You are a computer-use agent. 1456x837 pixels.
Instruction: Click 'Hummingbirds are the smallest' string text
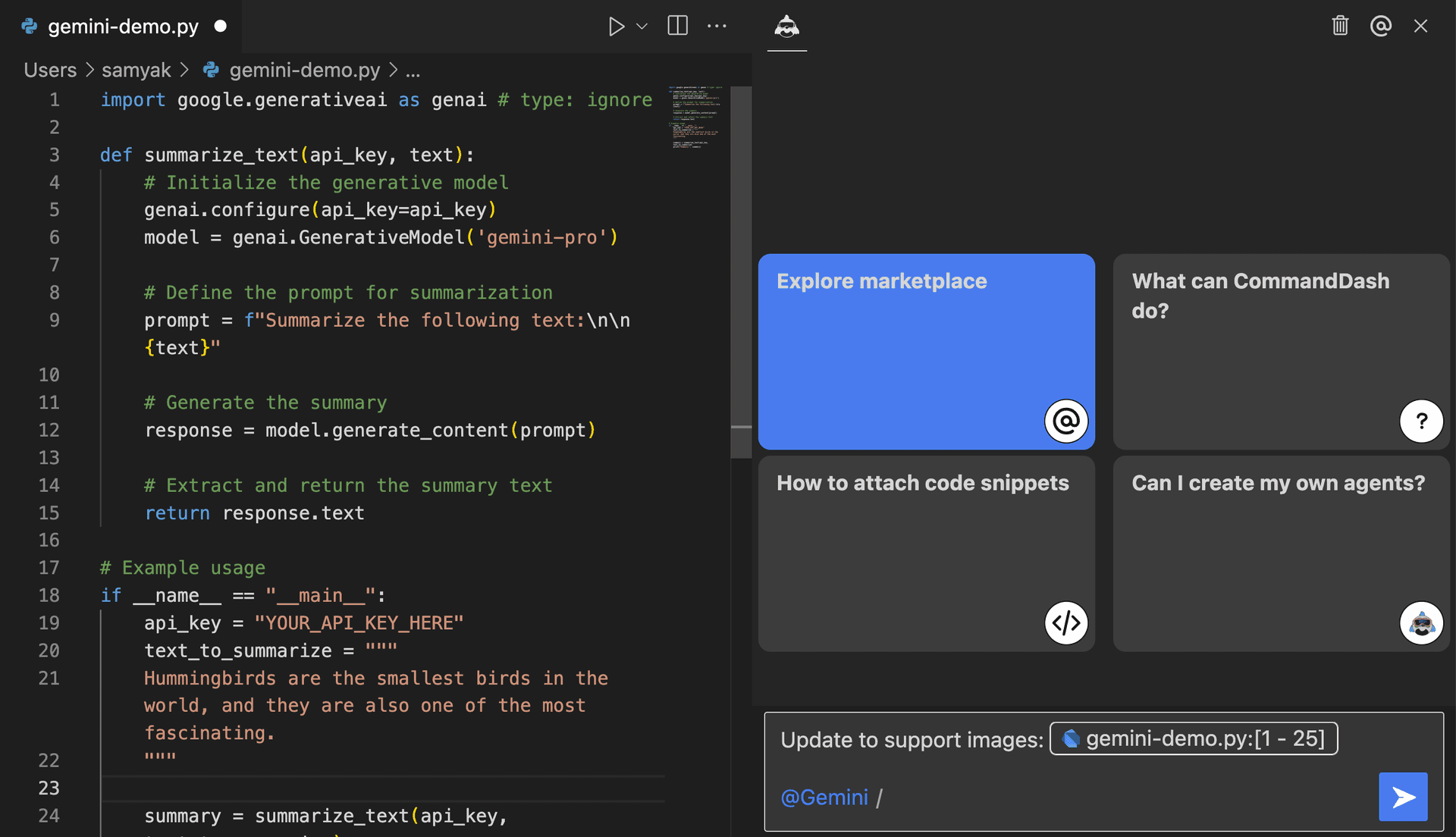[303, 678]
